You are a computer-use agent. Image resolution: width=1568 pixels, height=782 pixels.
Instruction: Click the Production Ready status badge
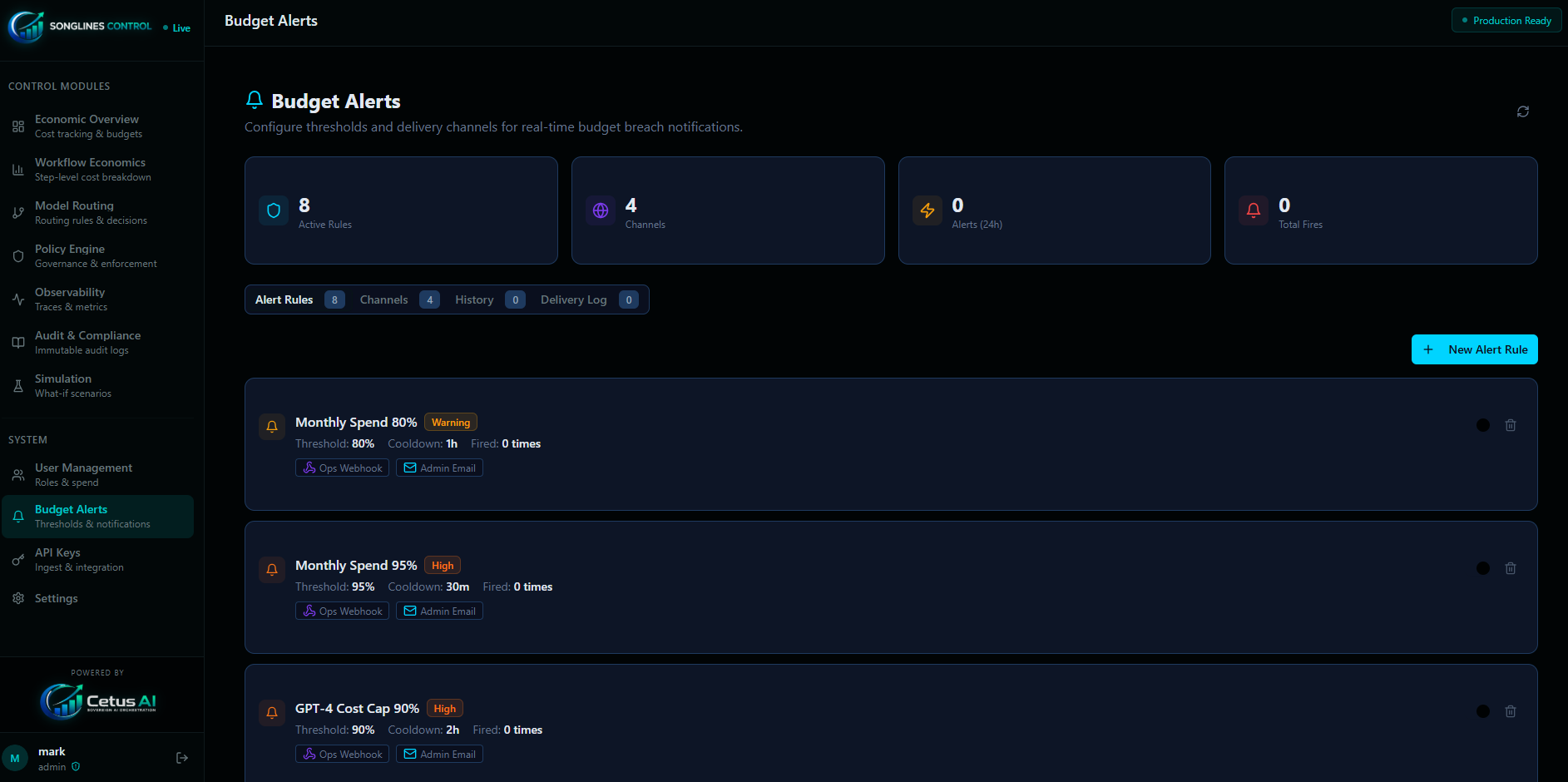(1506, 21)
